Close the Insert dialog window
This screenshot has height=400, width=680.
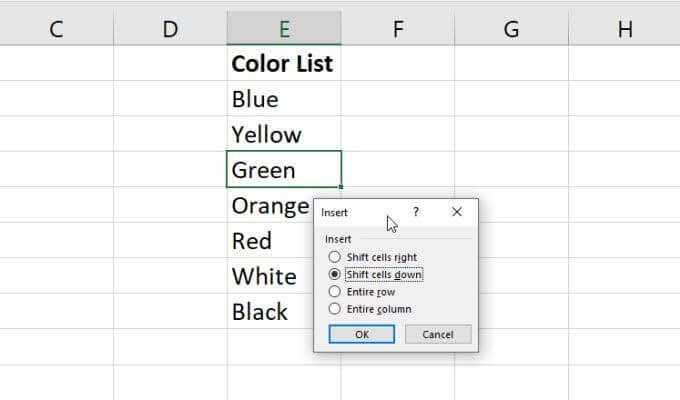[x=457, y=213]
